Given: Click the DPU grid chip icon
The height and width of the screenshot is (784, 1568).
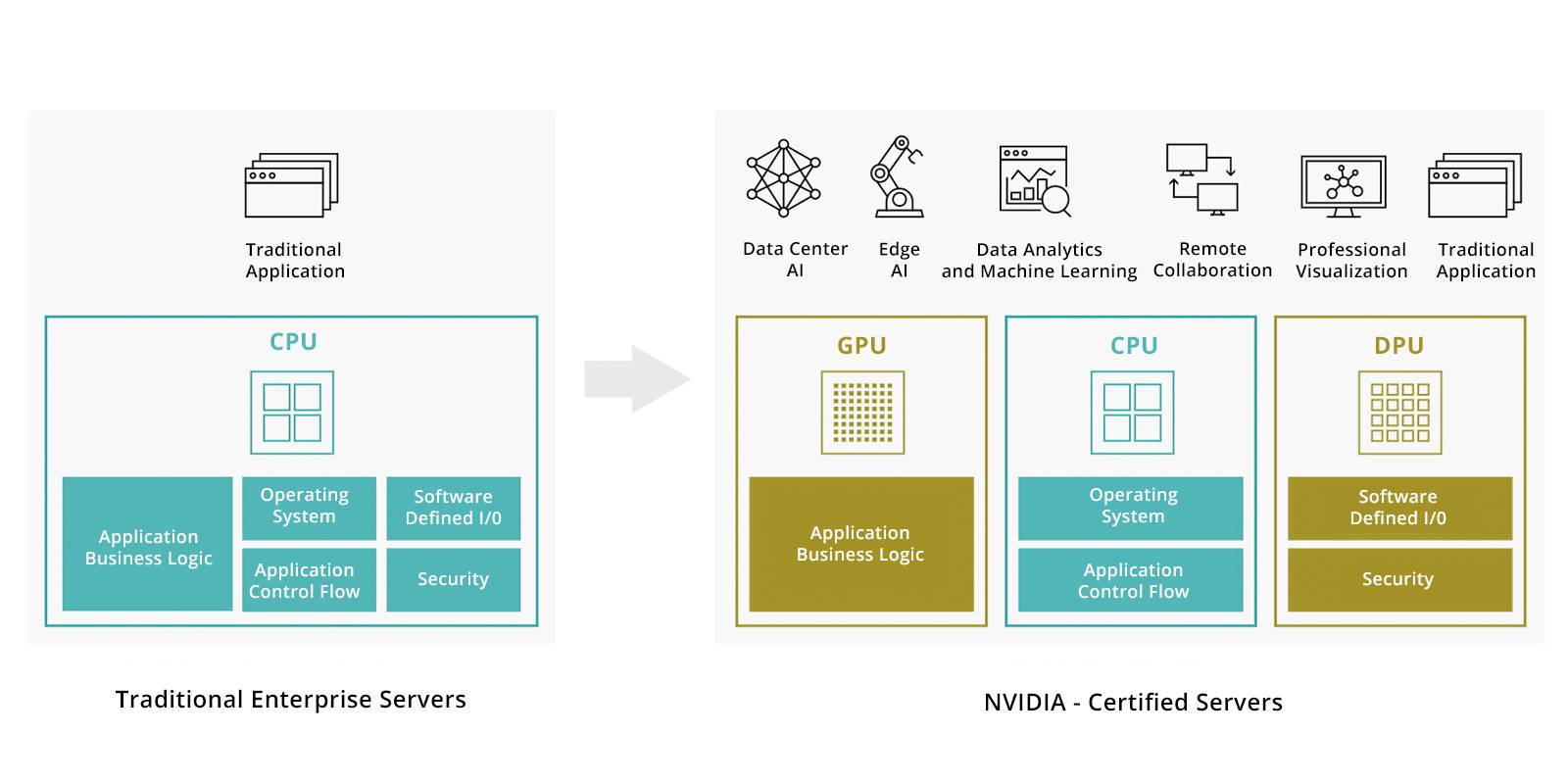Looking at the screenshot, I should (x=1400, y=413).
